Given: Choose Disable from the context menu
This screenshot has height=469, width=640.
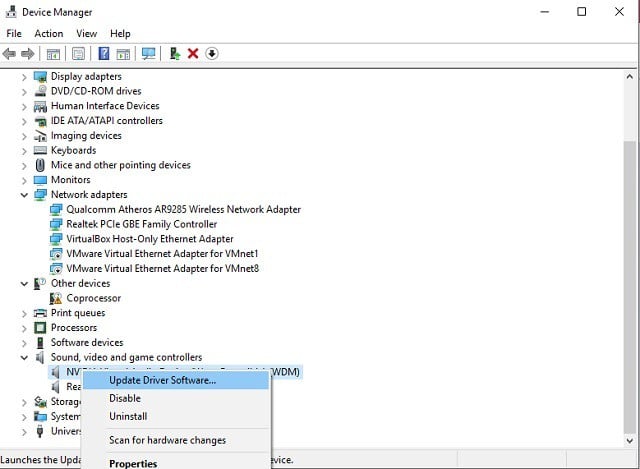Looking at the screenshot, I should click(176, 398).
